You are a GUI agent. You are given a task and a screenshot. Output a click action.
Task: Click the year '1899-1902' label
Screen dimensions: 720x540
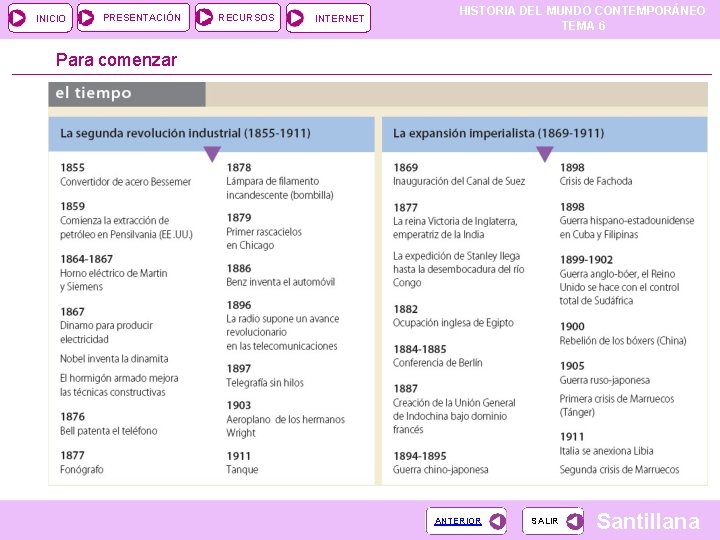pos(586,260)
